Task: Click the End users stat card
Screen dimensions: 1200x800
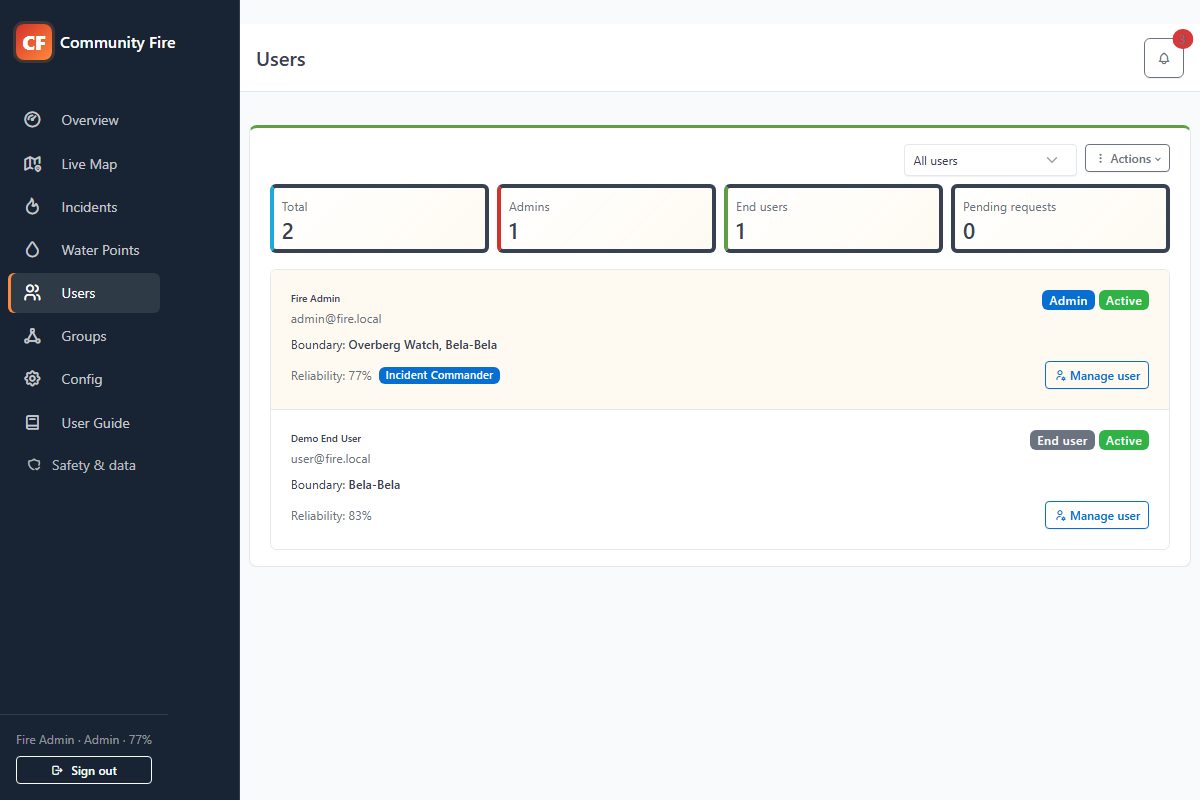Action: [x=833, y=219]
